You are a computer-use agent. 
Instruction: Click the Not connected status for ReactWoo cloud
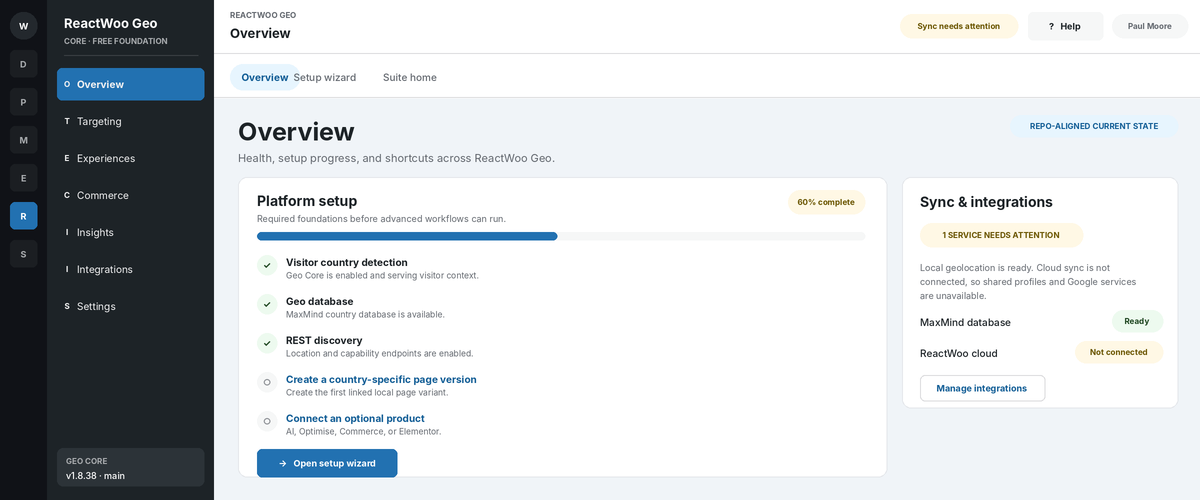tap(1119, 352)
